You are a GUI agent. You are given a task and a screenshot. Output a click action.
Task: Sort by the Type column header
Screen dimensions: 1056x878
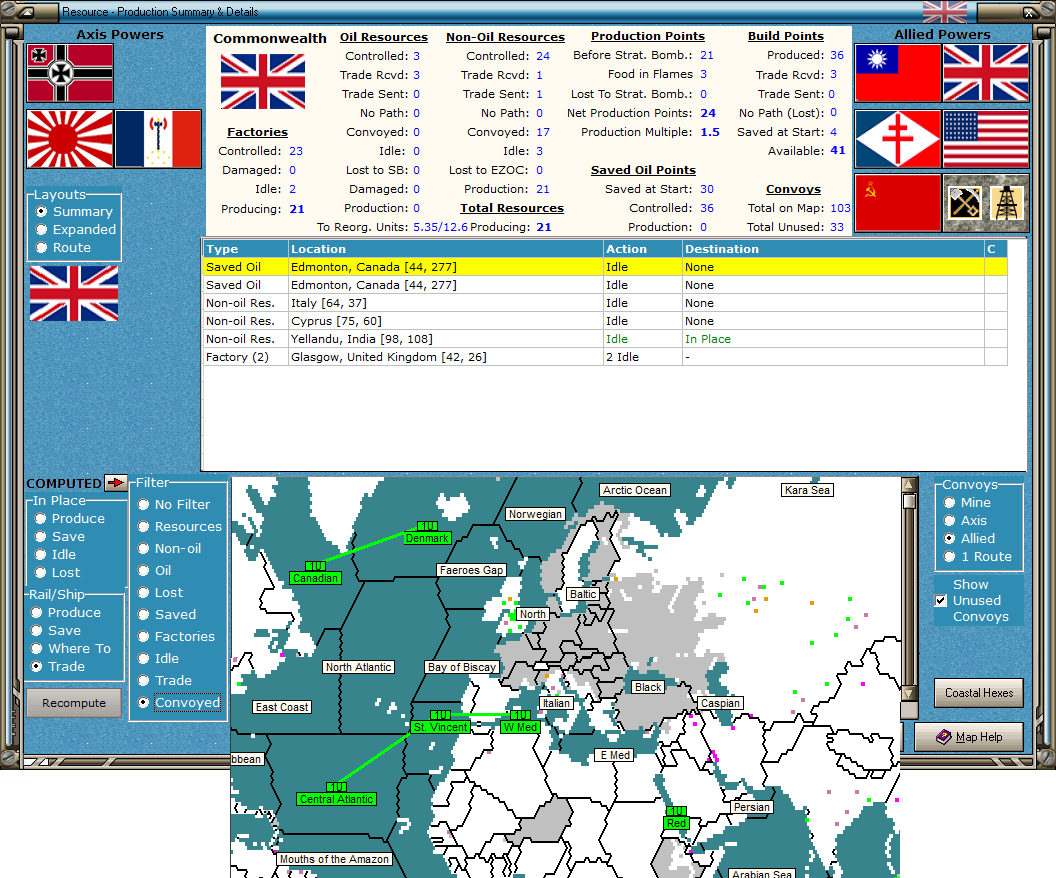point(245,249)
